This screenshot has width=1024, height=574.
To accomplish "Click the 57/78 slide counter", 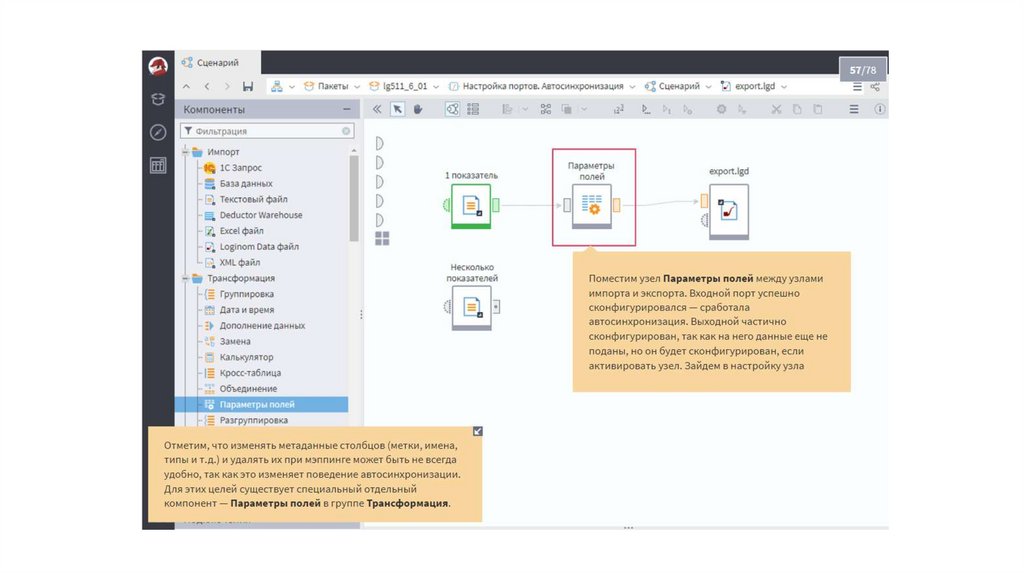I will pyautogui.click(x=863, y=70).
